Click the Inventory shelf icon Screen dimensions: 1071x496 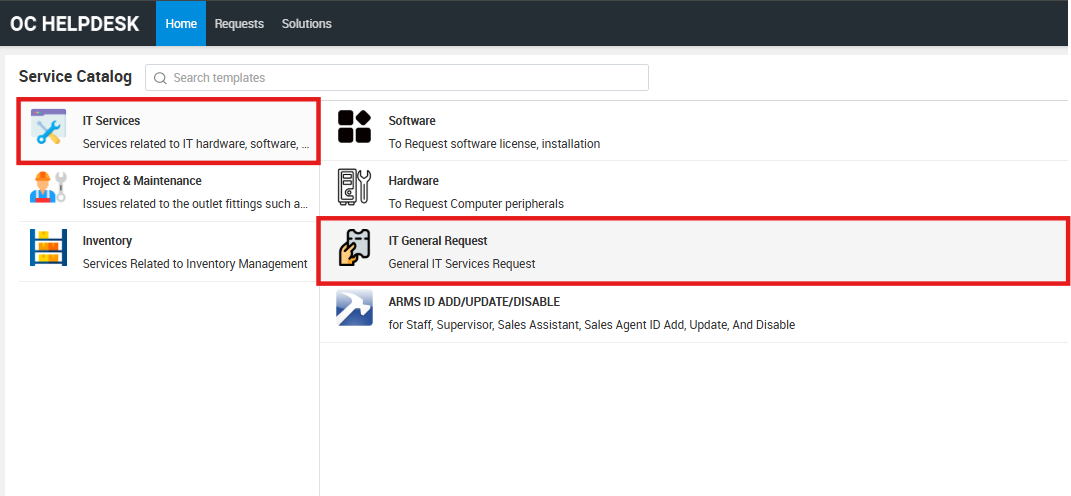[48, 248]
